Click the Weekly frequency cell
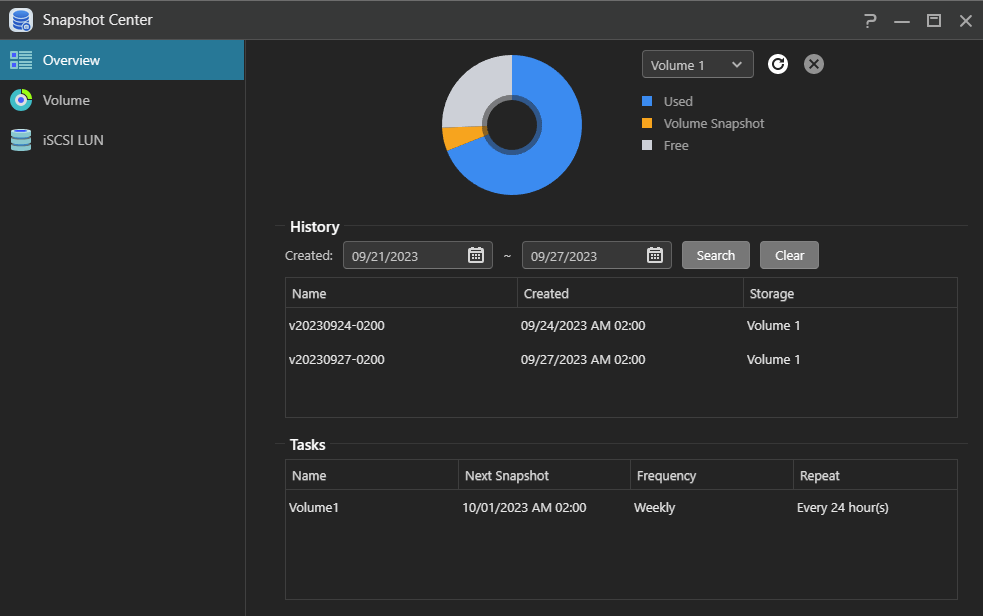Screen dimensions: 983x616 point(654,508)
